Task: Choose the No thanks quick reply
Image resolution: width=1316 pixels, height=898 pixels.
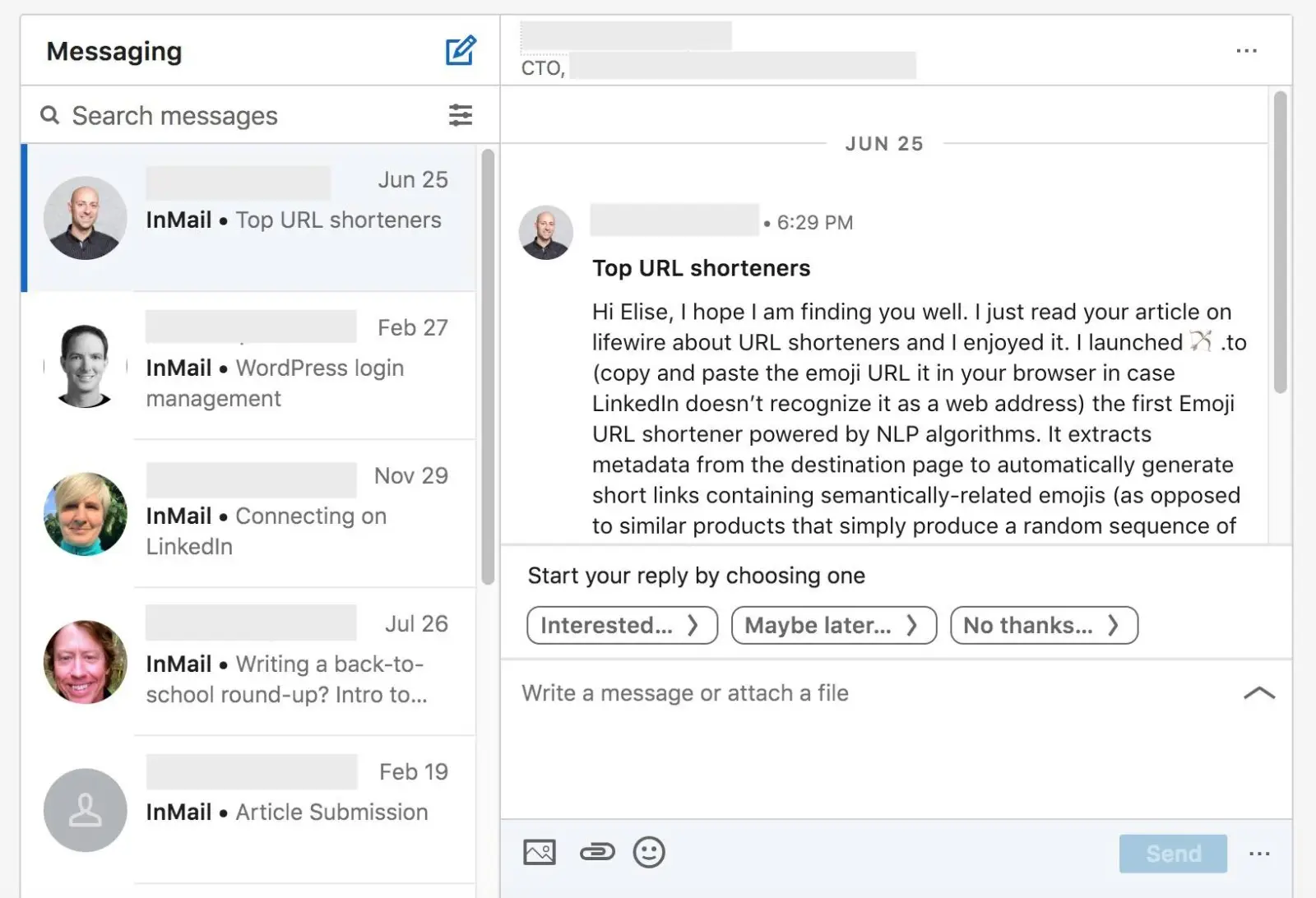Action: point(1044,625)
